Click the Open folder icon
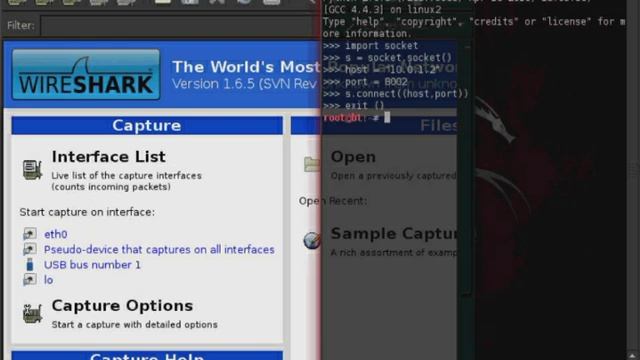Image resolution: width=640 pixels, height=360 pixels. tap(312, 164)
